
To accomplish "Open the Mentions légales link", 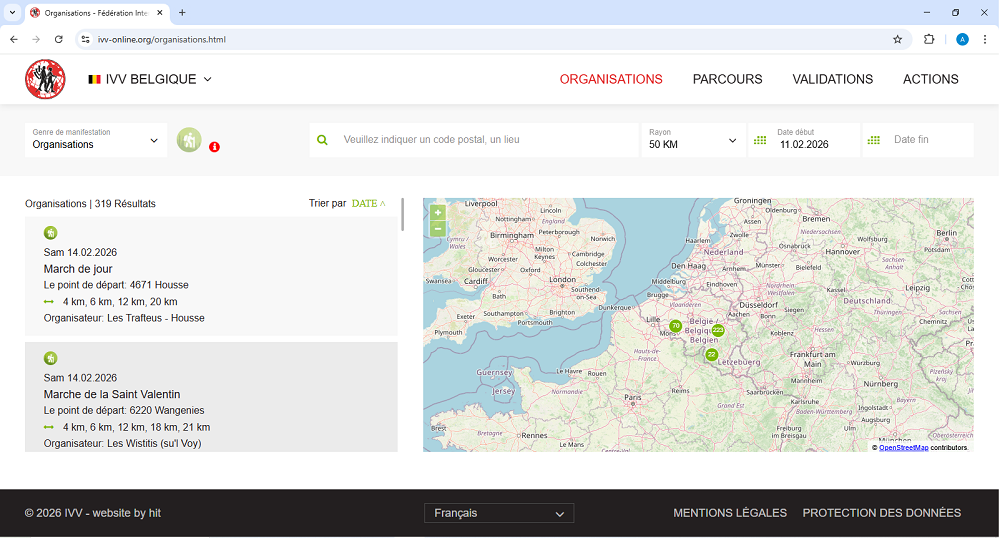I will 729,513.
